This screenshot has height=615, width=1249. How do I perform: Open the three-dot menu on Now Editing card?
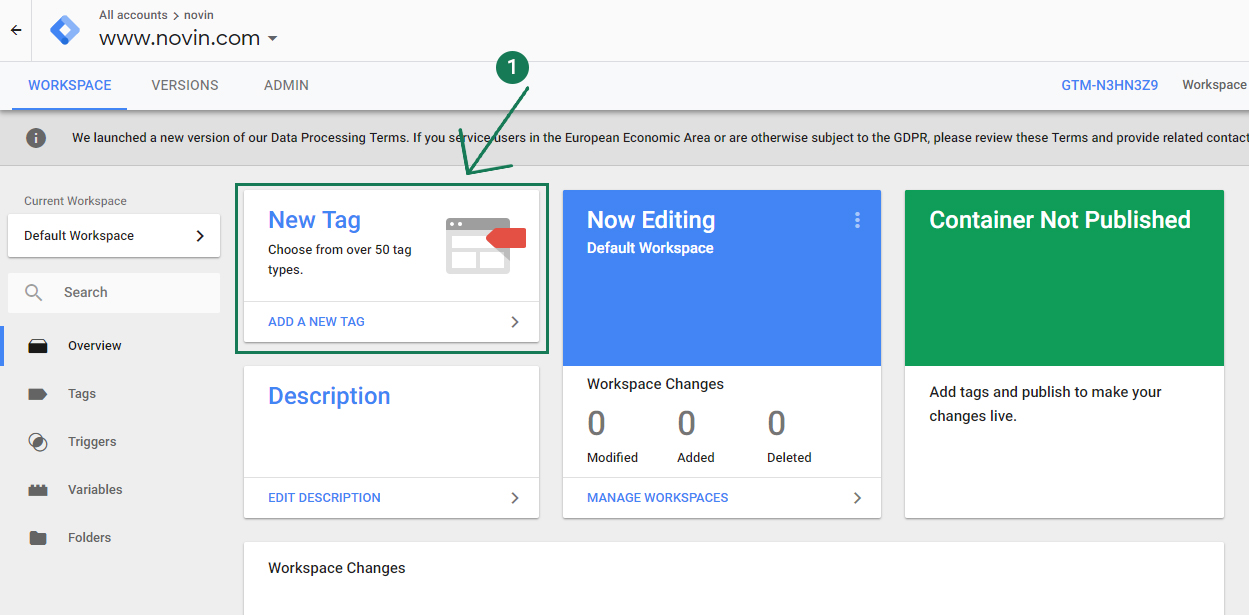[857, 220]
